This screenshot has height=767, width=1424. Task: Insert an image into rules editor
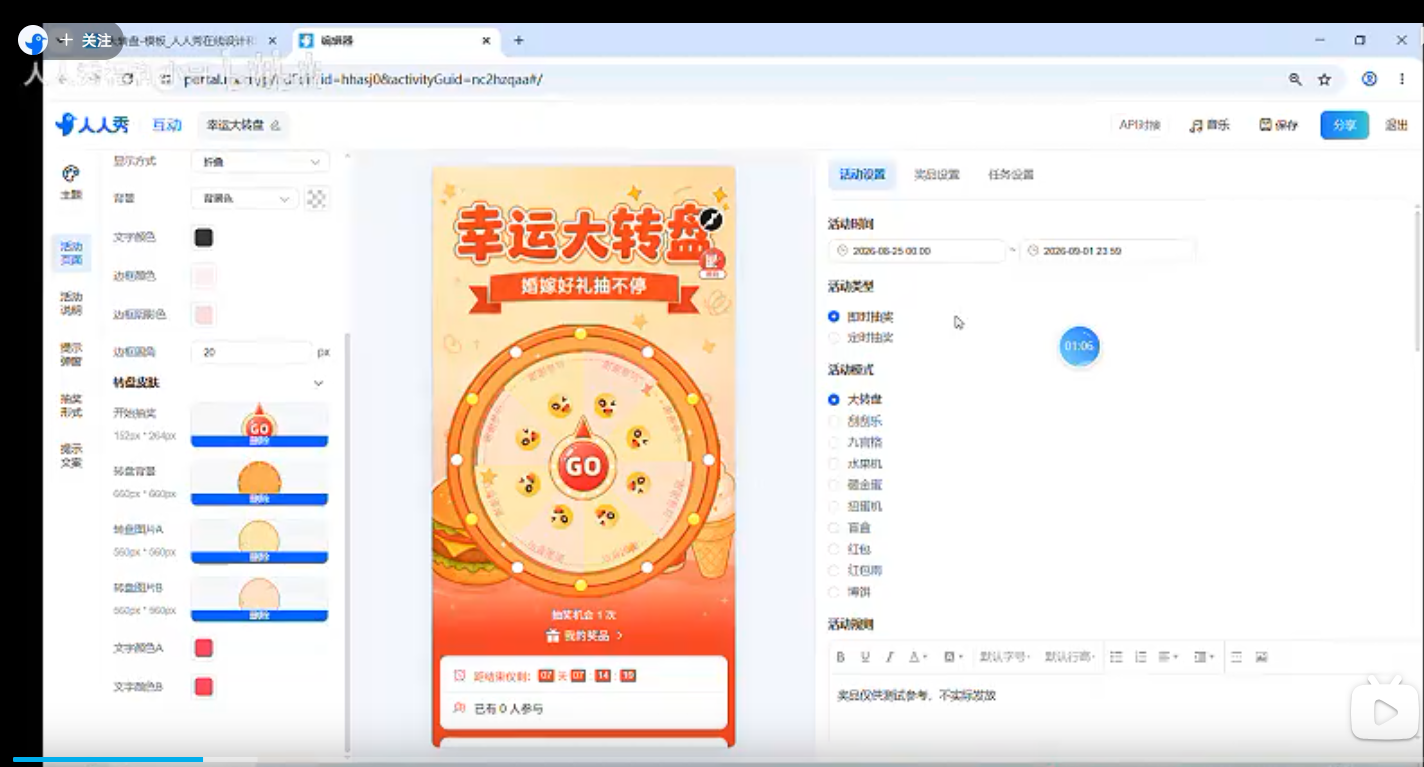(1262, 657)
